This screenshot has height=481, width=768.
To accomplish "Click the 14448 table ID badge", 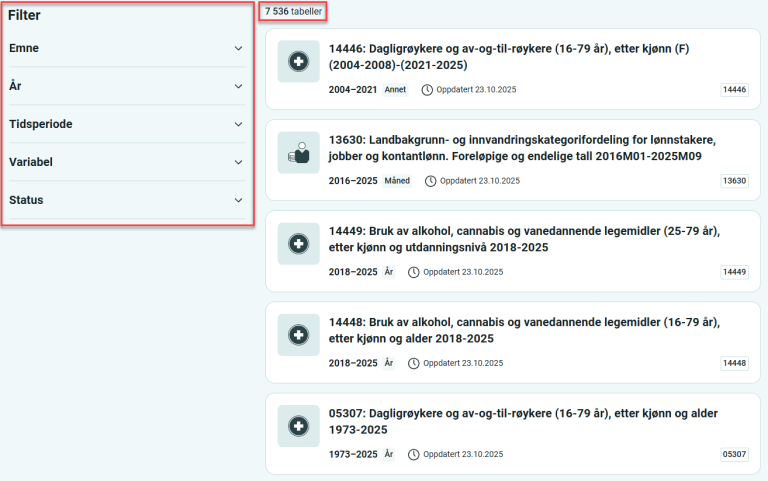I will (734, 363).
